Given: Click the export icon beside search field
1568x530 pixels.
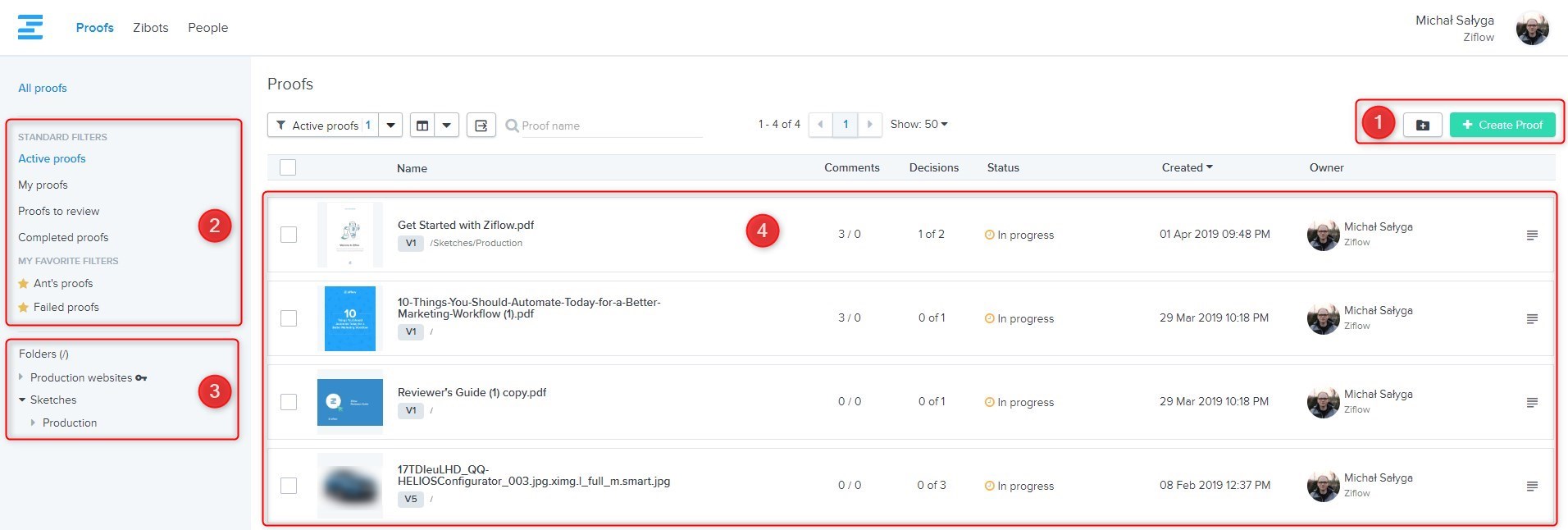Looking at the screenshot, I should (481, 125).
